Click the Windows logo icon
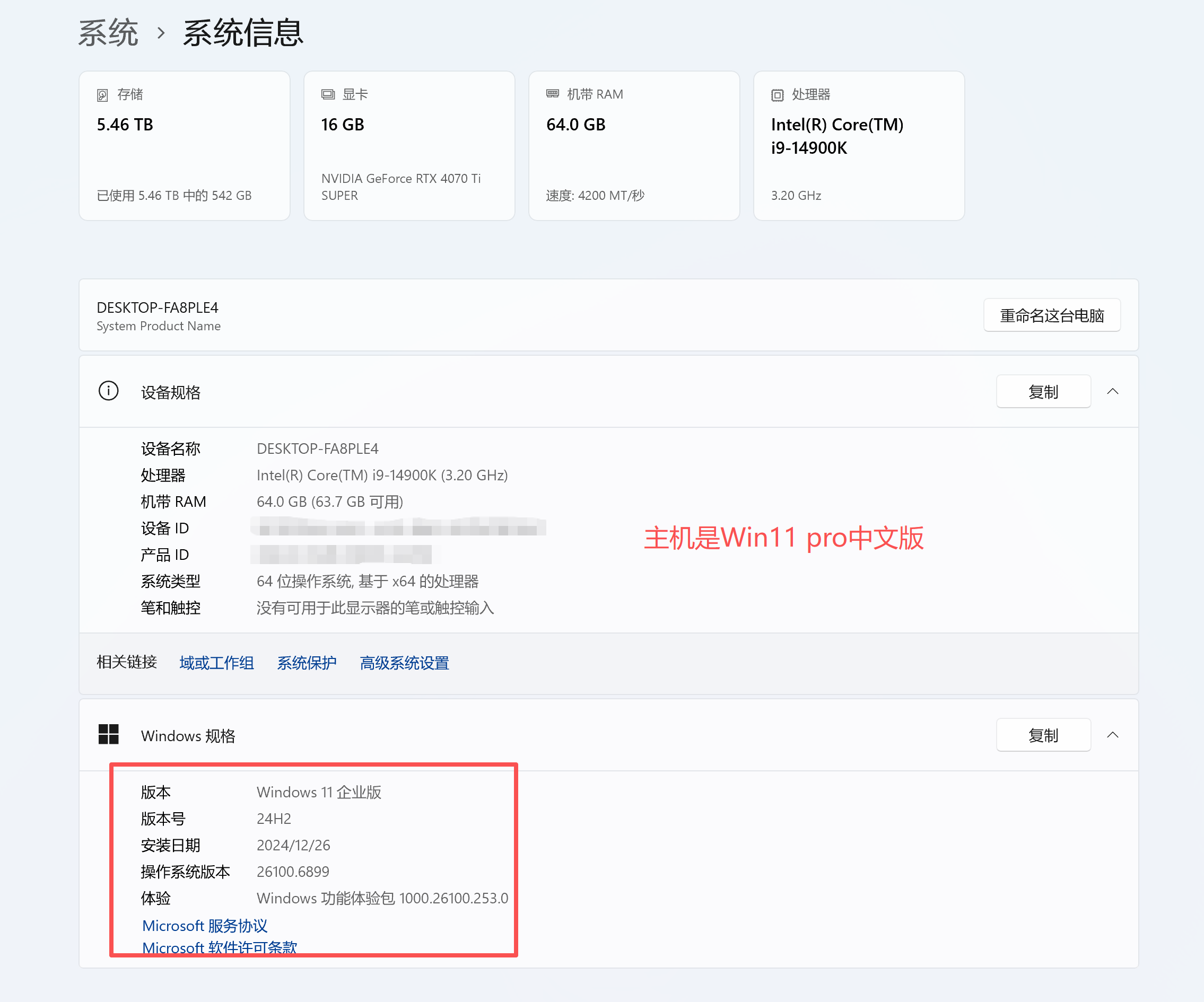The image size is (1204, 1002). click(x=108, y=734)
